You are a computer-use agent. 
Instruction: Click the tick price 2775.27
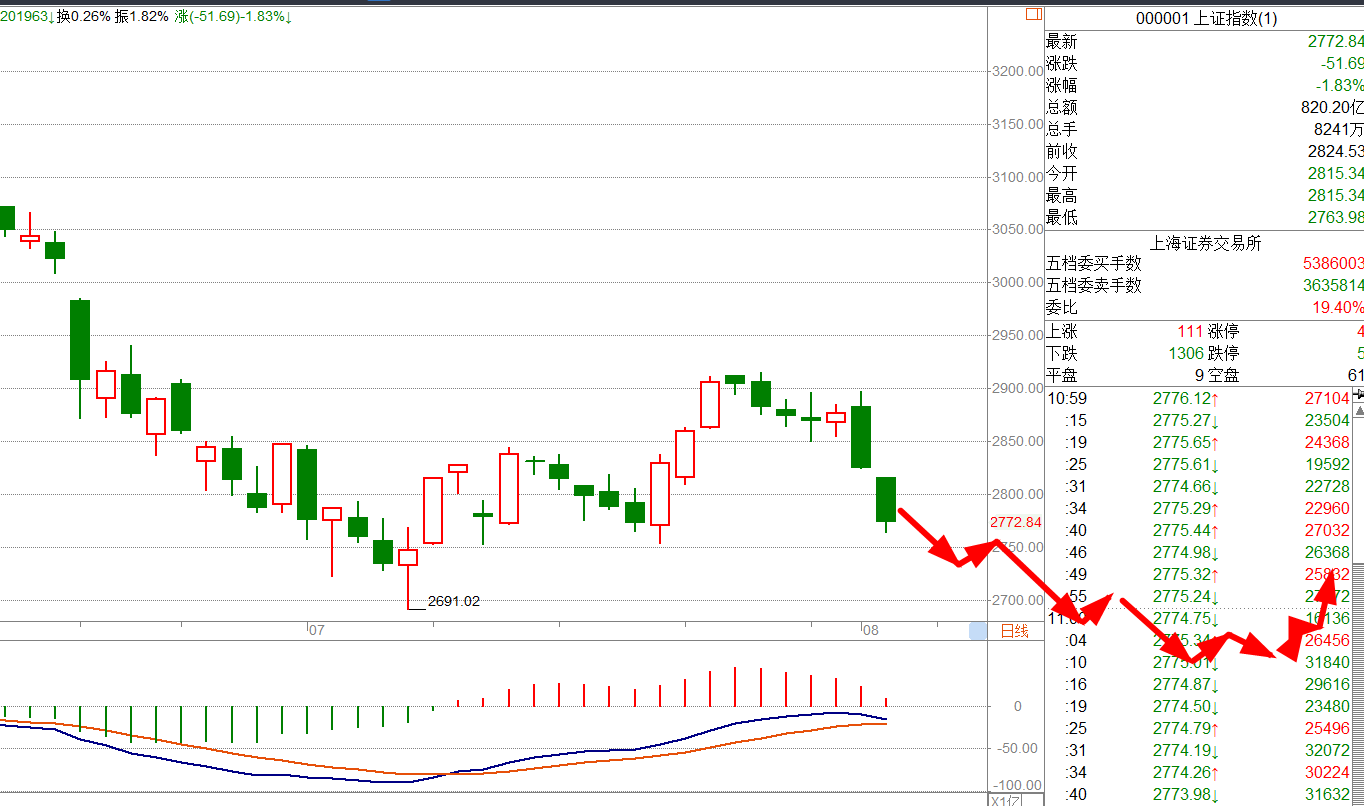[1182, 420]
